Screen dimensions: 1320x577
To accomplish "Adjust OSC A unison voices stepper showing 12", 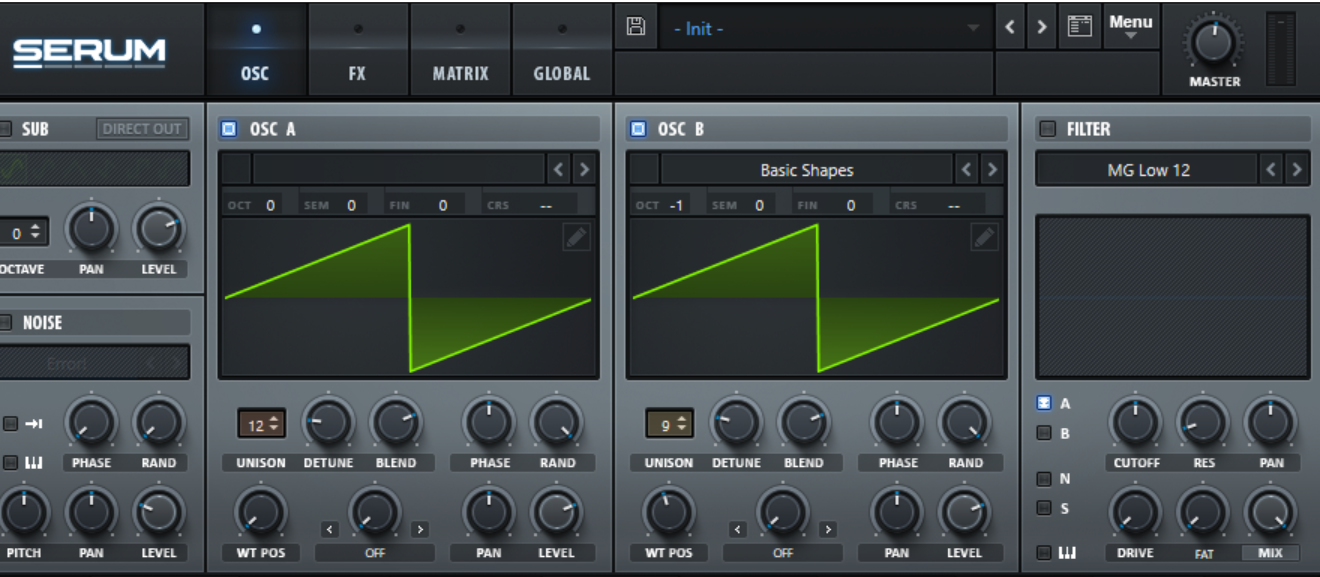I will [x=261, y=425].
